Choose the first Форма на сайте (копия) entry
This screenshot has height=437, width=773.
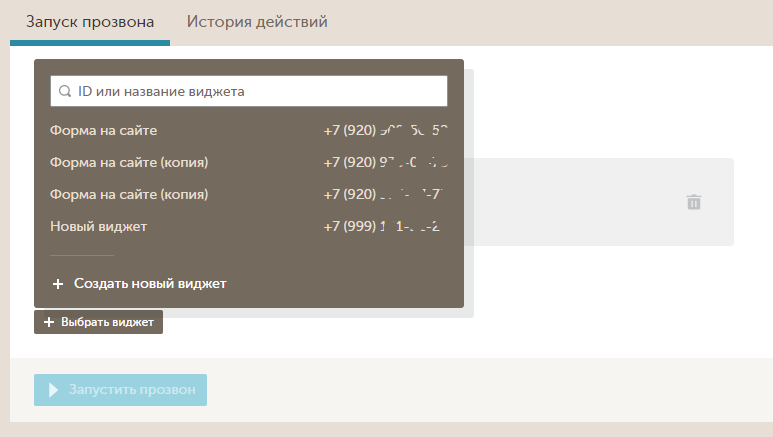129,163
